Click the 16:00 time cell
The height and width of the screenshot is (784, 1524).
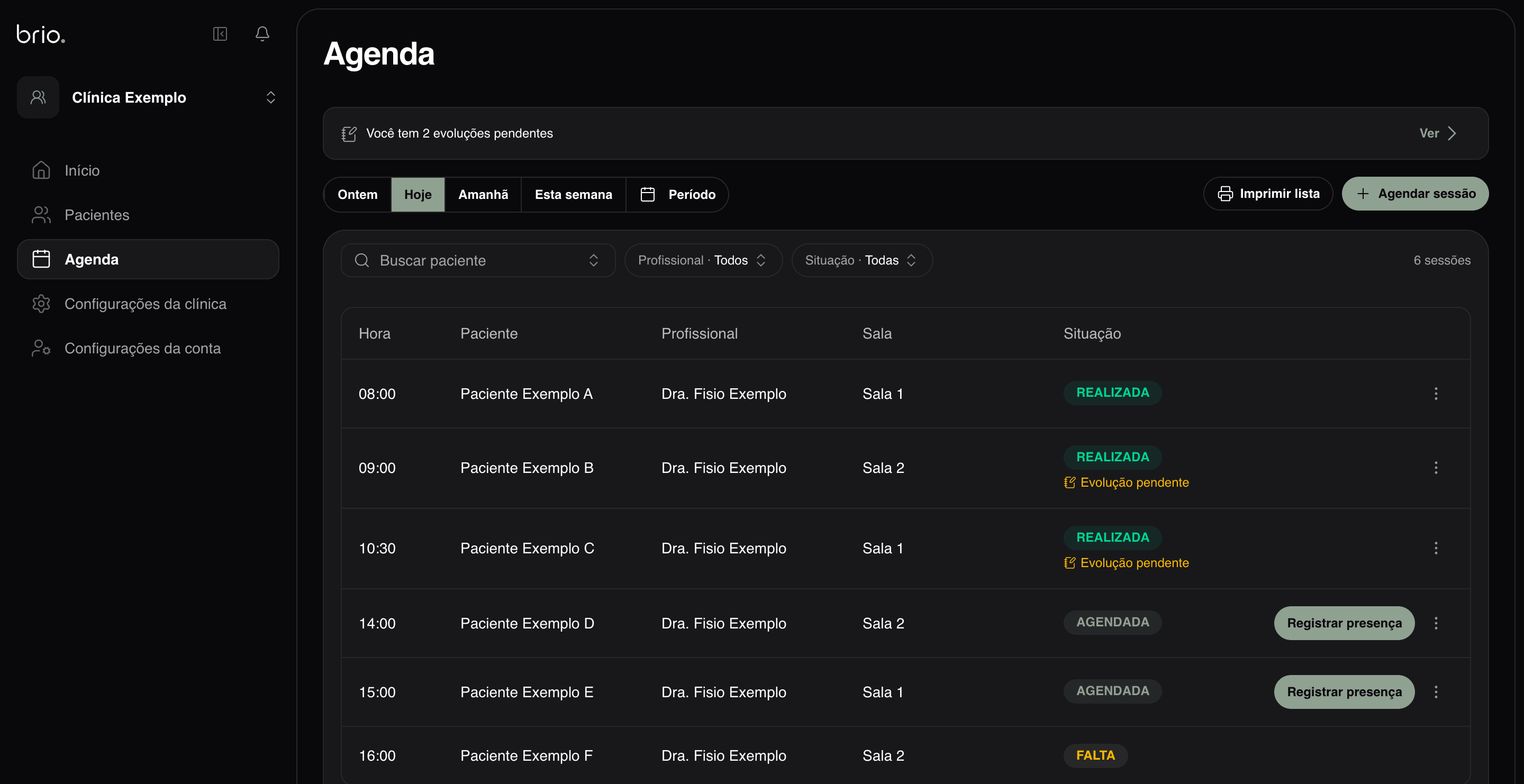(377, 755)
